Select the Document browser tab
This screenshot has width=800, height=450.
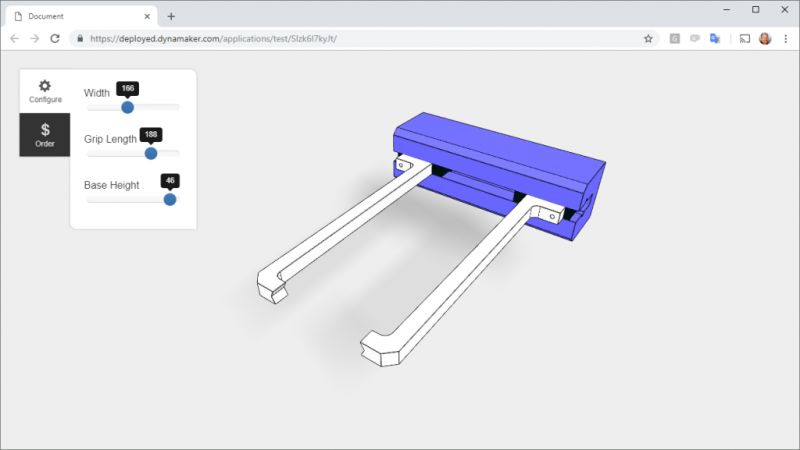pos(82,16)
